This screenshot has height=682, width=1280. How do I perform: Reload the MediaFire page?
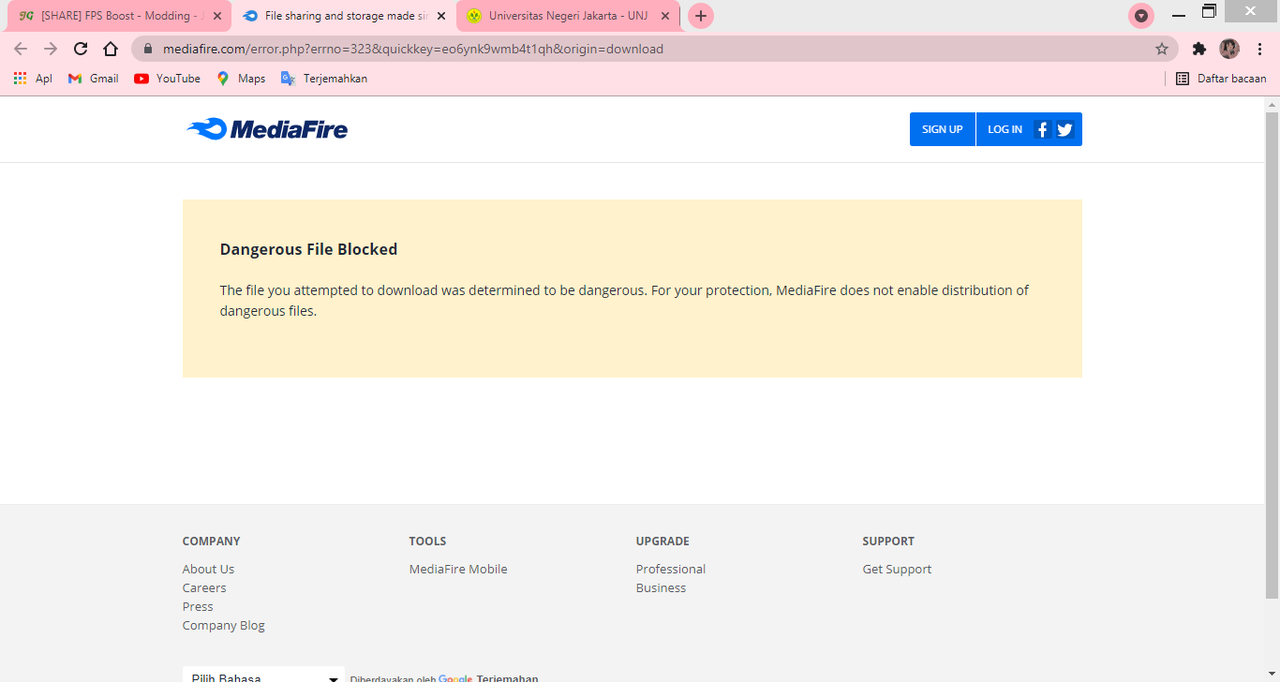(81, 48)
